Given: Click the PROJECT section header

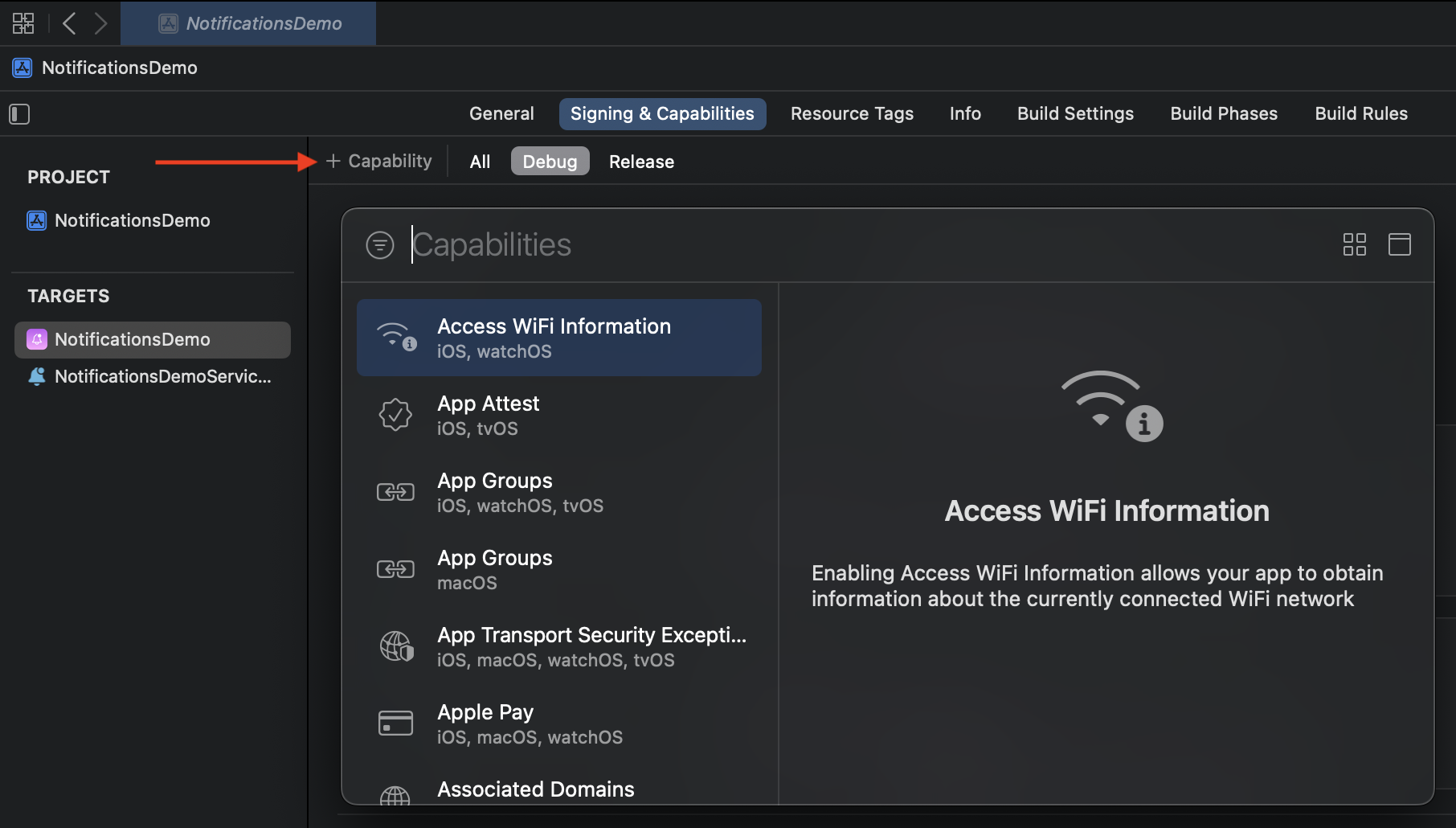Looking at the screenshot, I should [x=68, y=177].
